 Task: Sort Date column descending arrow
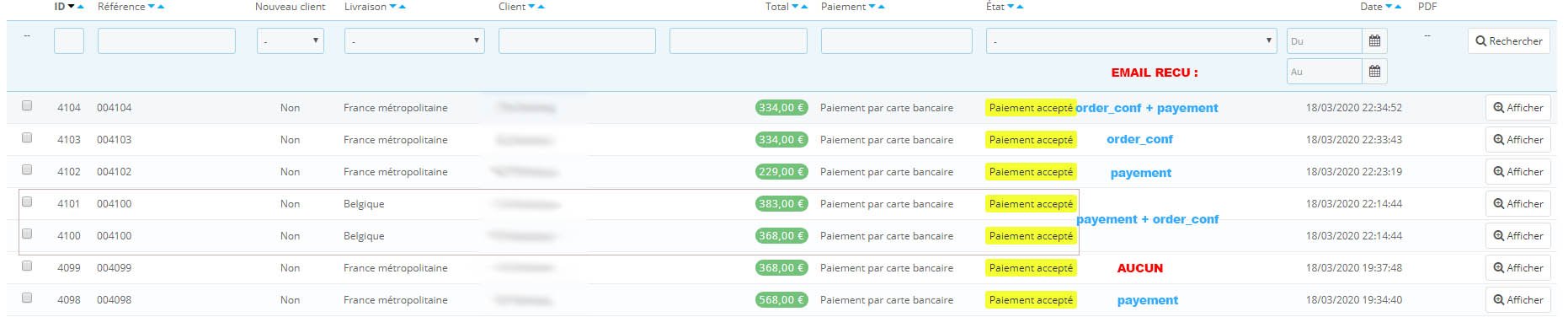pyautogui.click(x=1389, y=7)
